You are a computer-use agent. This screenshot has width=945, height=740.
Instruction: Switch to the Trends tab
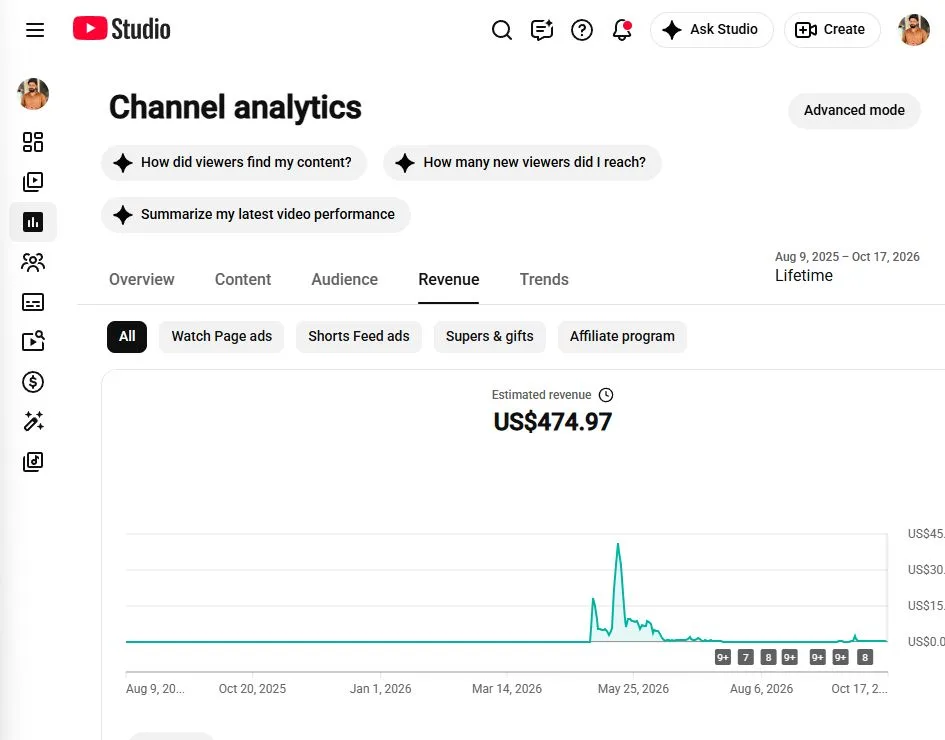(544, 280)
